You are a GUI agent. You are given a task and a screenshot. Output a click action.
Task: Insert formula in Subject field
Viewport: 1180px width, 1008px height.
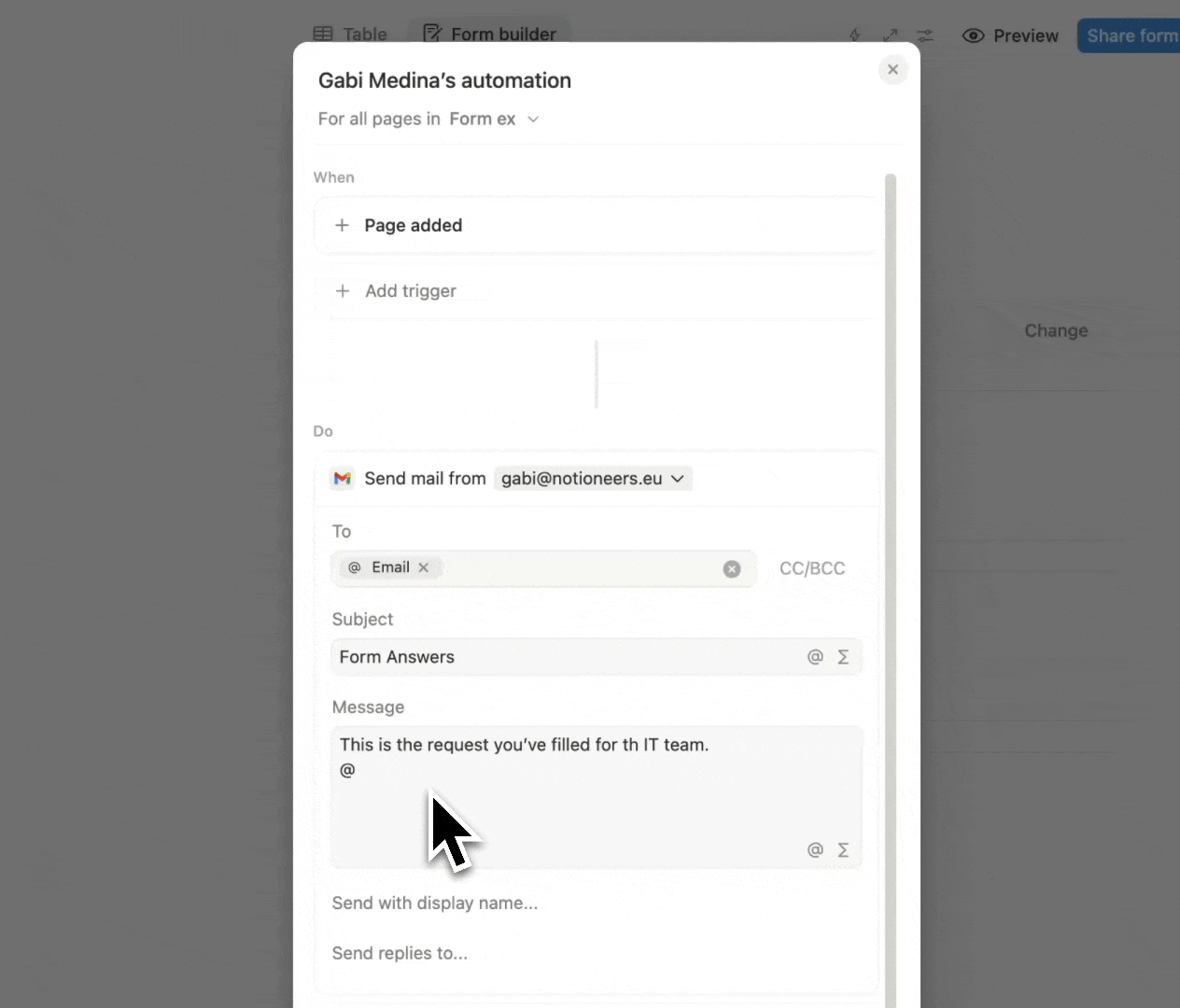pos(843,657)
